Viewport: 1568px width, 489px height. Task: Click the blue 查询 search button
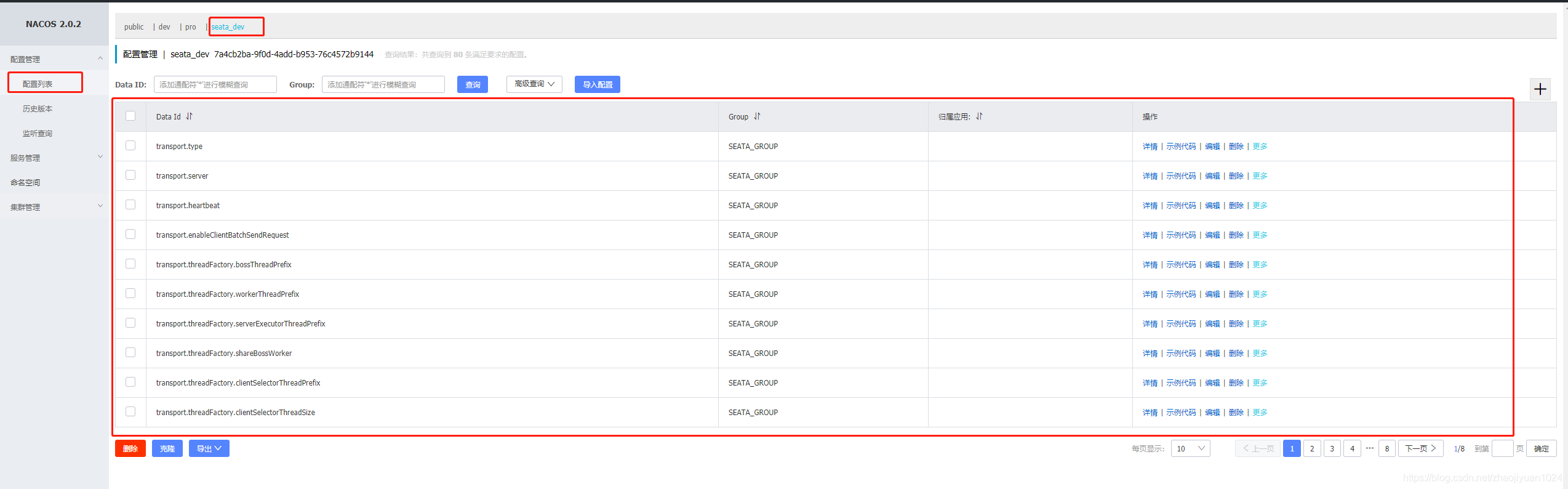pyautogui.click(x=473, y=84)
